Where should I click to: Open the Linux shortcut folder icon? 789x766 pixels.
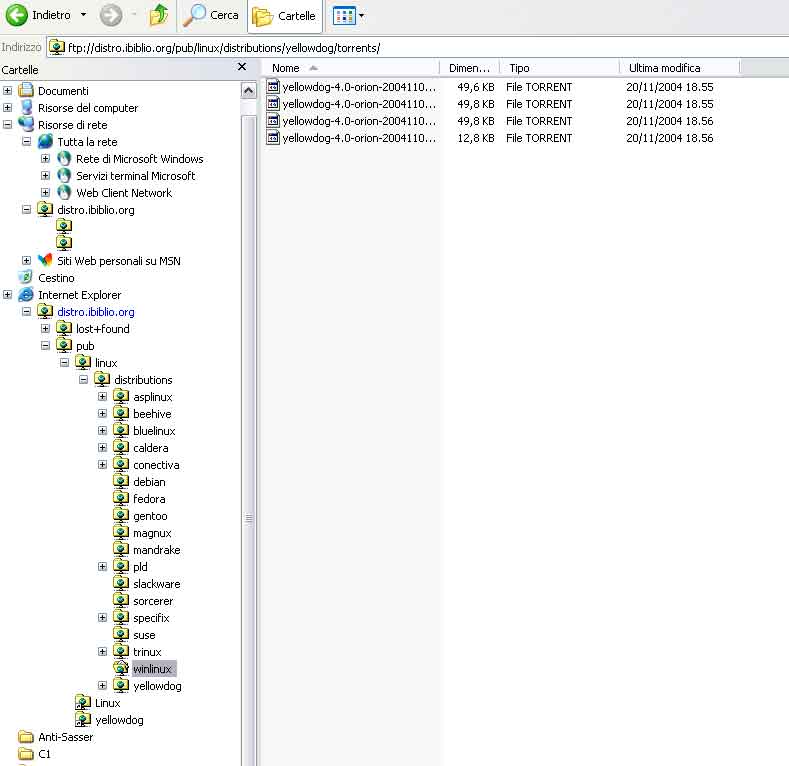point(83,703)
